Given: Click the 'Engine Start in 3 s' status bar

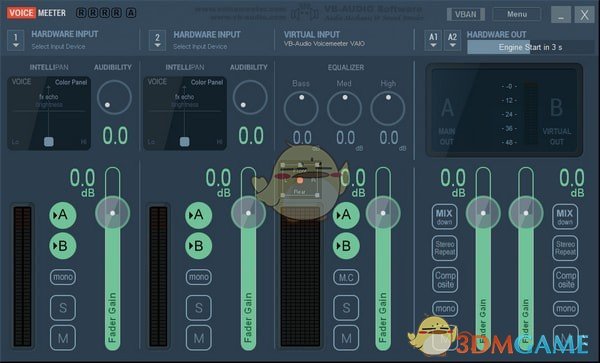Looking at the screenshot, I should [x=530, y=47].
